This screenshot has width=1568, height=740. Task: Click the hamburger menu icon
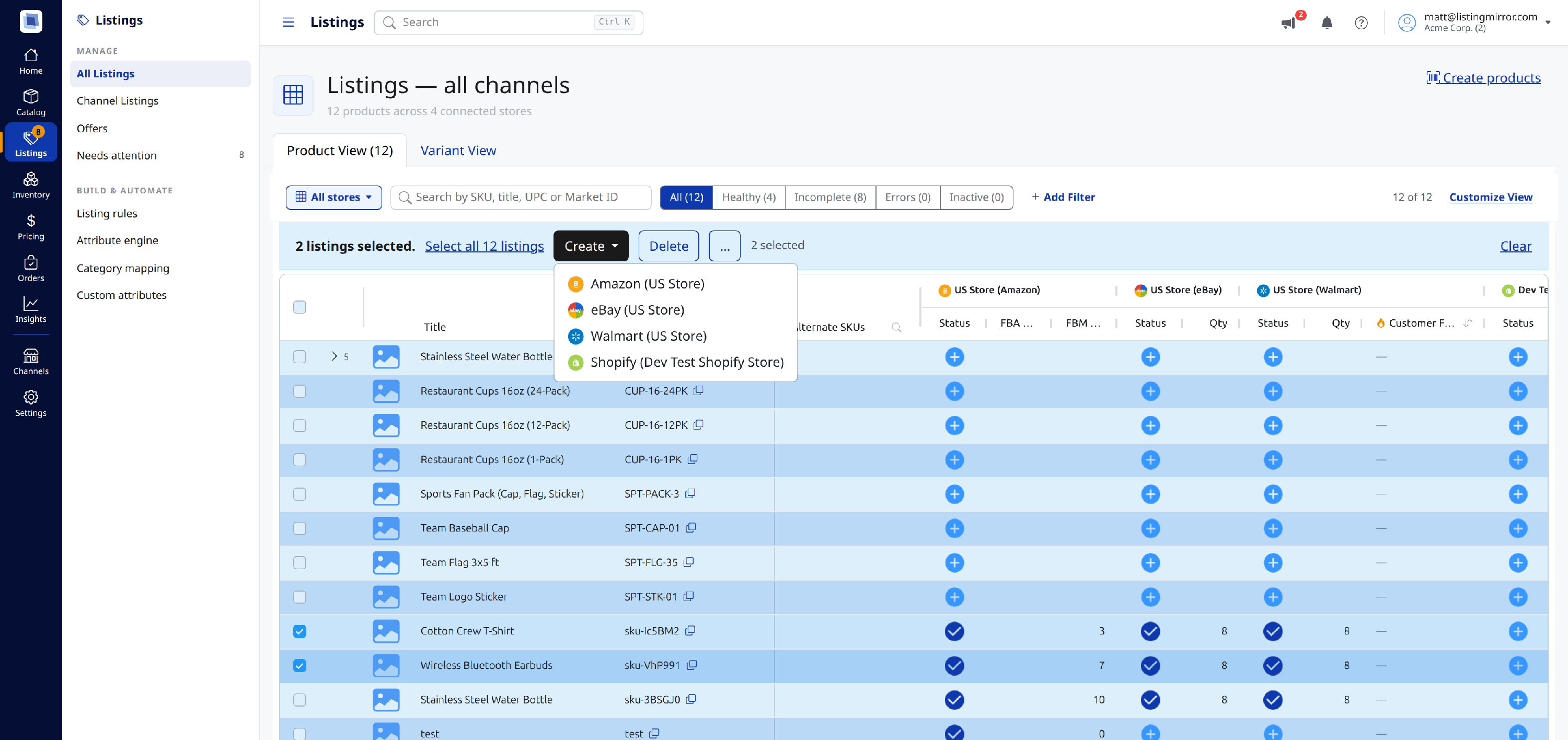coord(288,22)
